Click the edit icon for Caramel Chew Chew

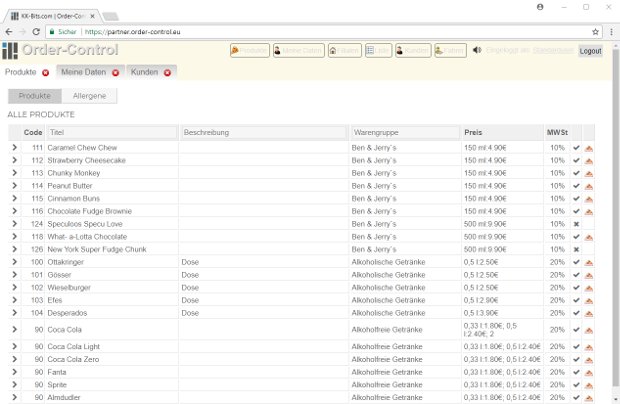click(588, 148)
